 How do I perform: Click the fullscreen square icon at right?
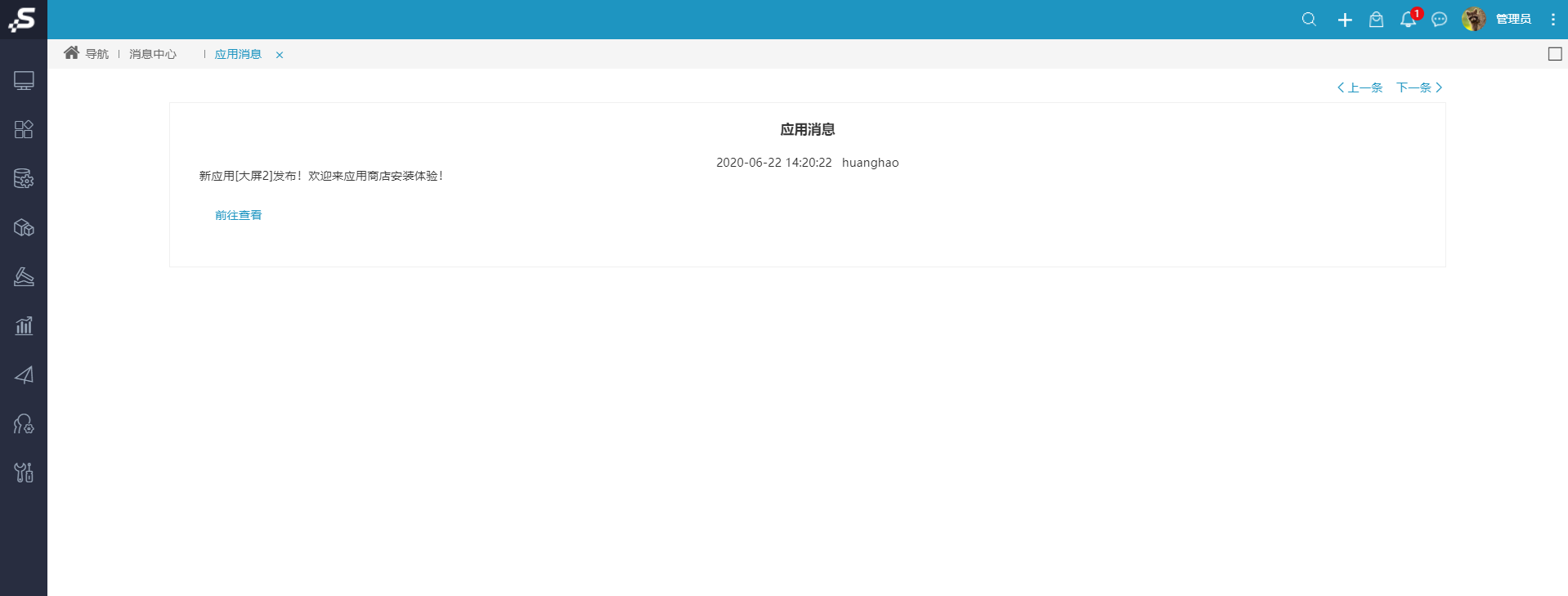tap(1555, 54)
